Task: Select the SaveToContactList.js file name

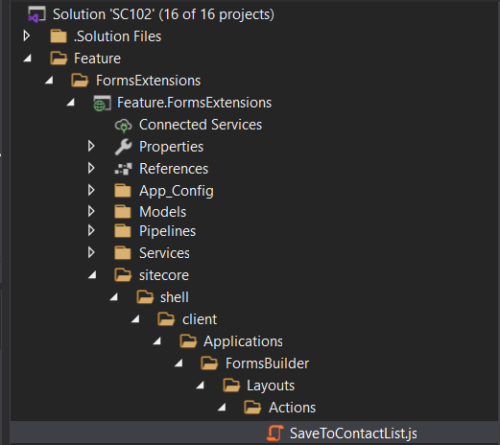Action: click(x=353, y=433)
